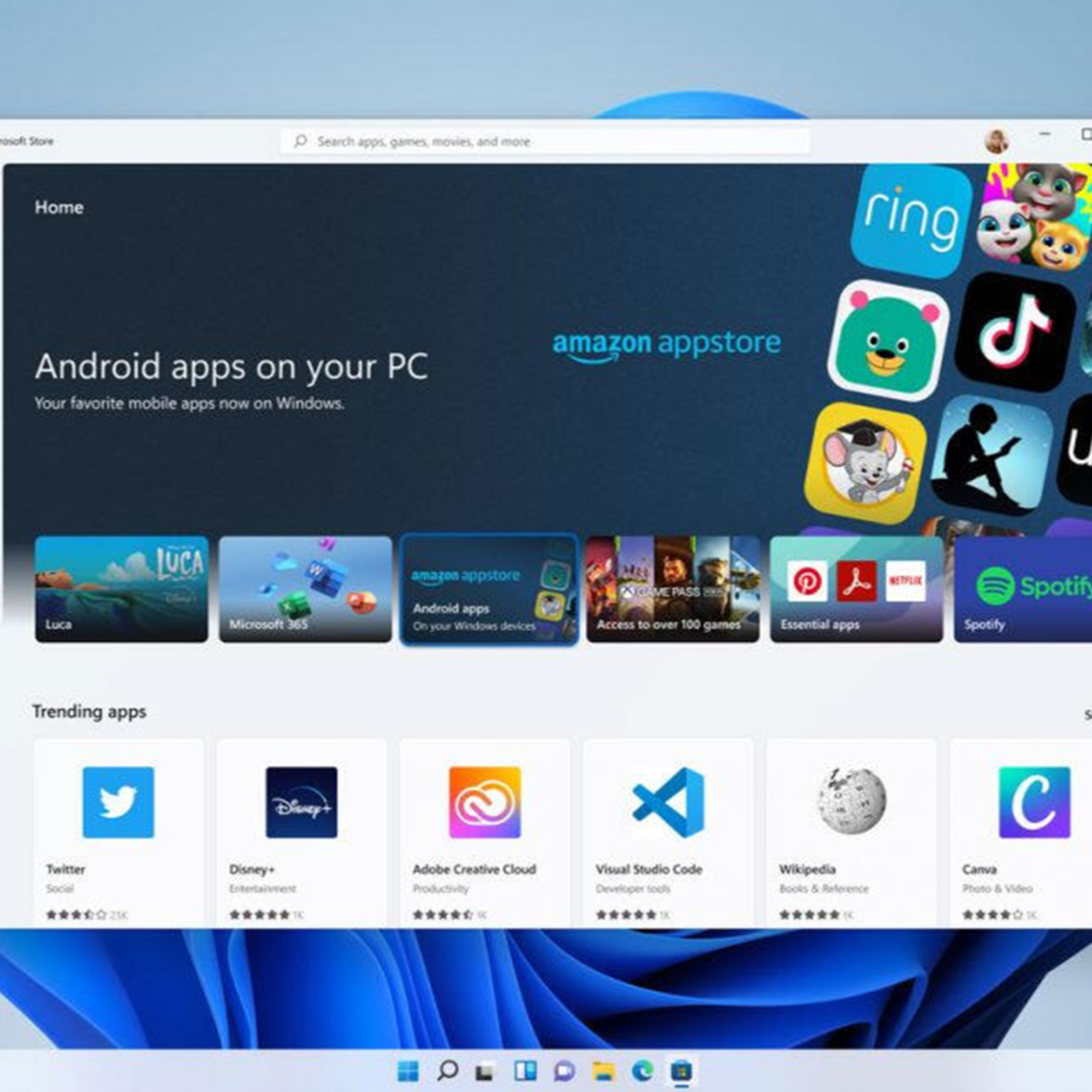1092x1092 pixels.
Task: Select the Luca featured tile
Action: pos(122,589)
